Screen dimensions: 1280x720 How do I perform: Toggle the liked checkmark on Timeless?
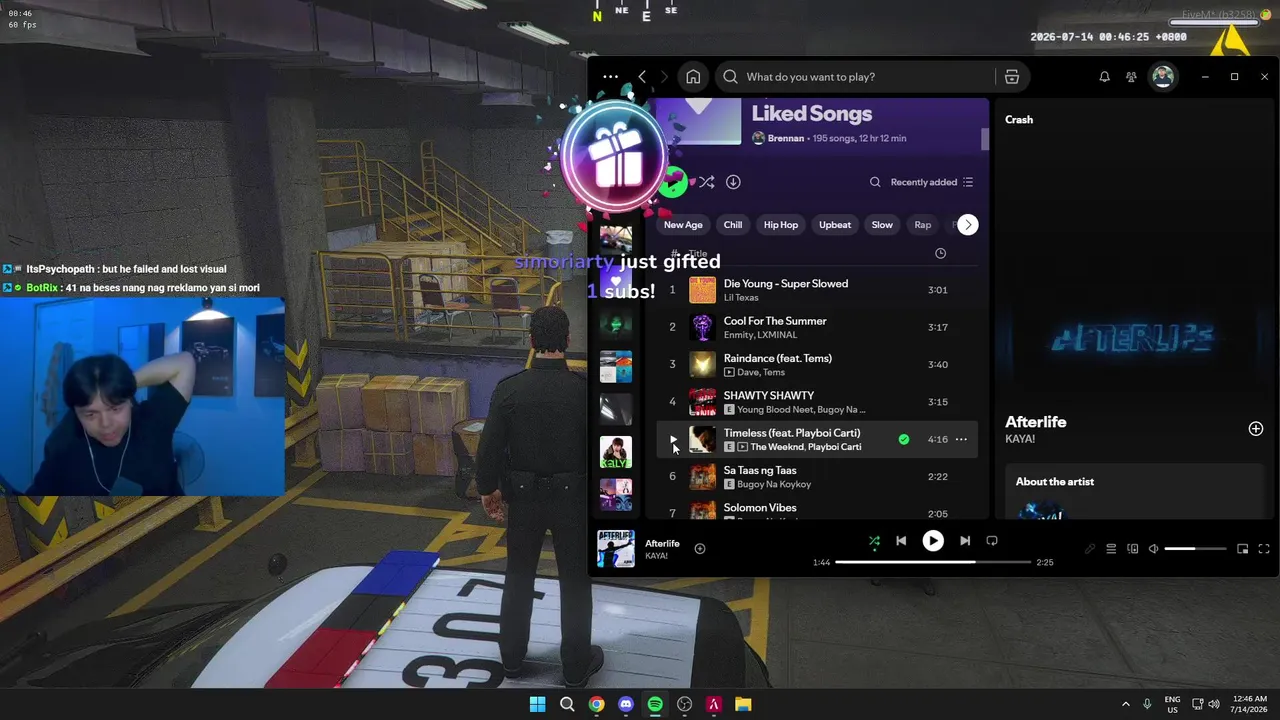click(x=904, y=439)
